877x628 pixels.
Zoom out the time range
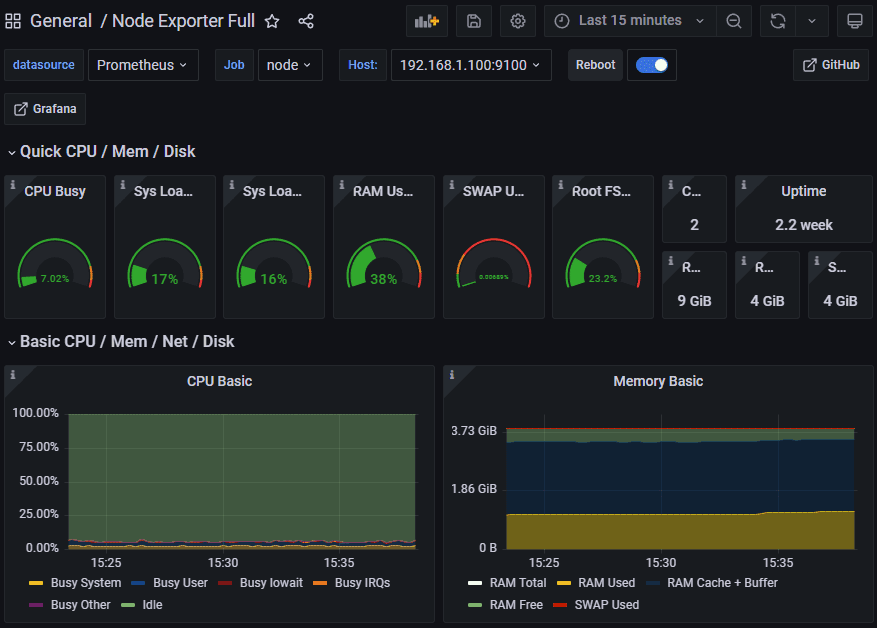click(734, 21)
